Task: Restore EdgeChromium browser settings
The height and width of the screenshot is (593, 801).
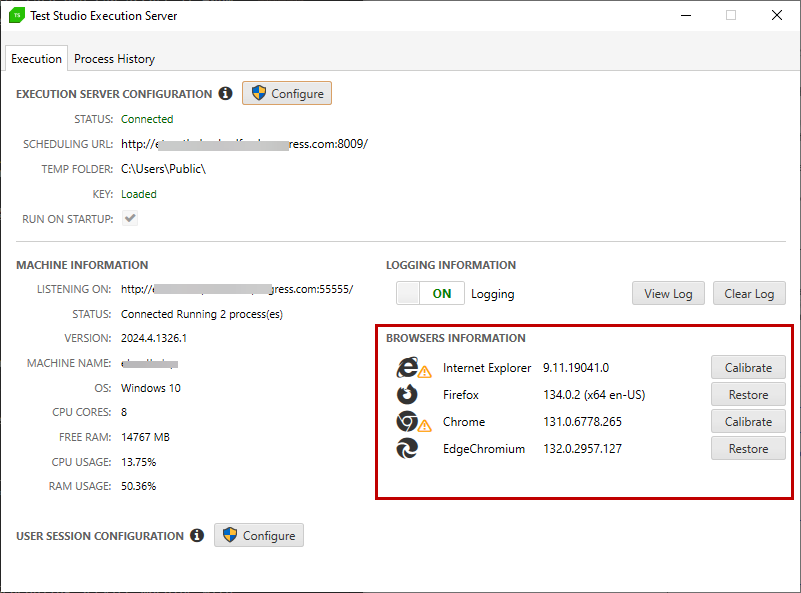Action: click(748, 449)
